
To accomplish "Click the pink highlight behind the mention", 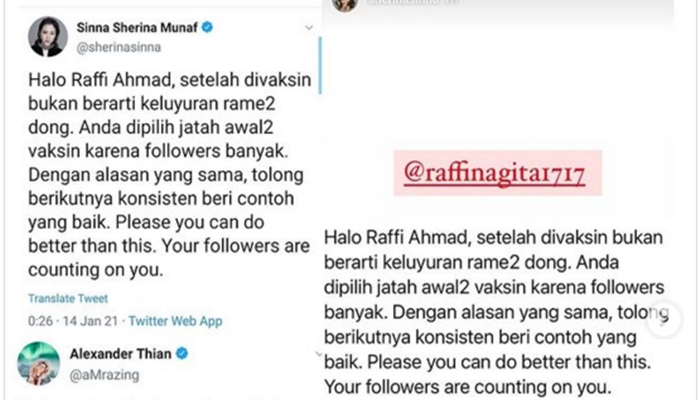I will pos(498,173).
